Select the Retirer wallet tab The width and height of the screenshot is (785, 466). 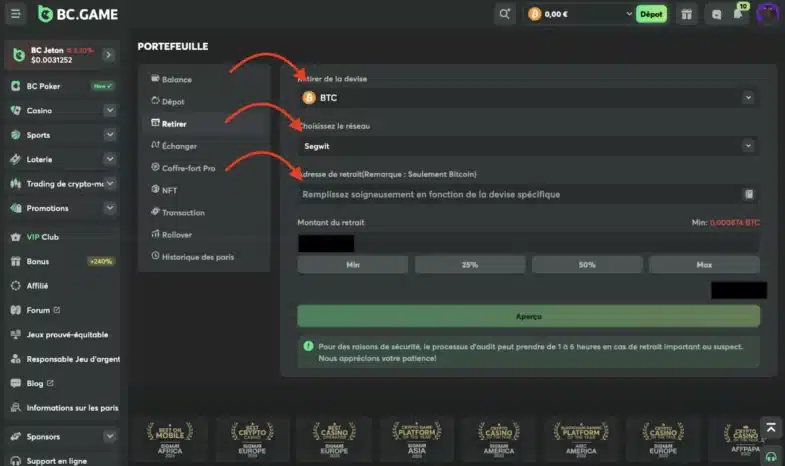tap(204, 124)
